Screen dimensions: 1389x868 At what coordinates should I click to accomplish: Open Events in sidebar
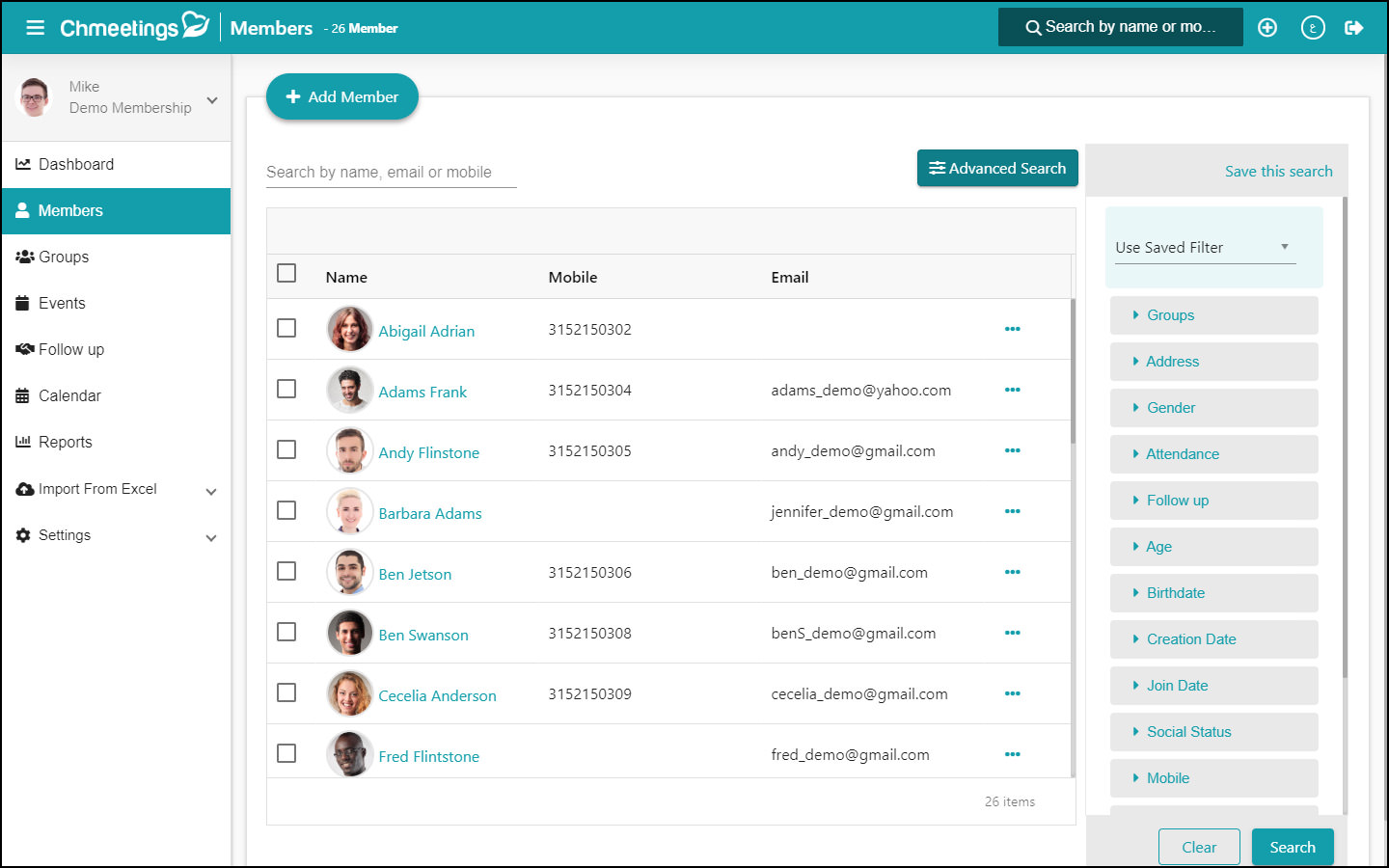coord(116,304)
